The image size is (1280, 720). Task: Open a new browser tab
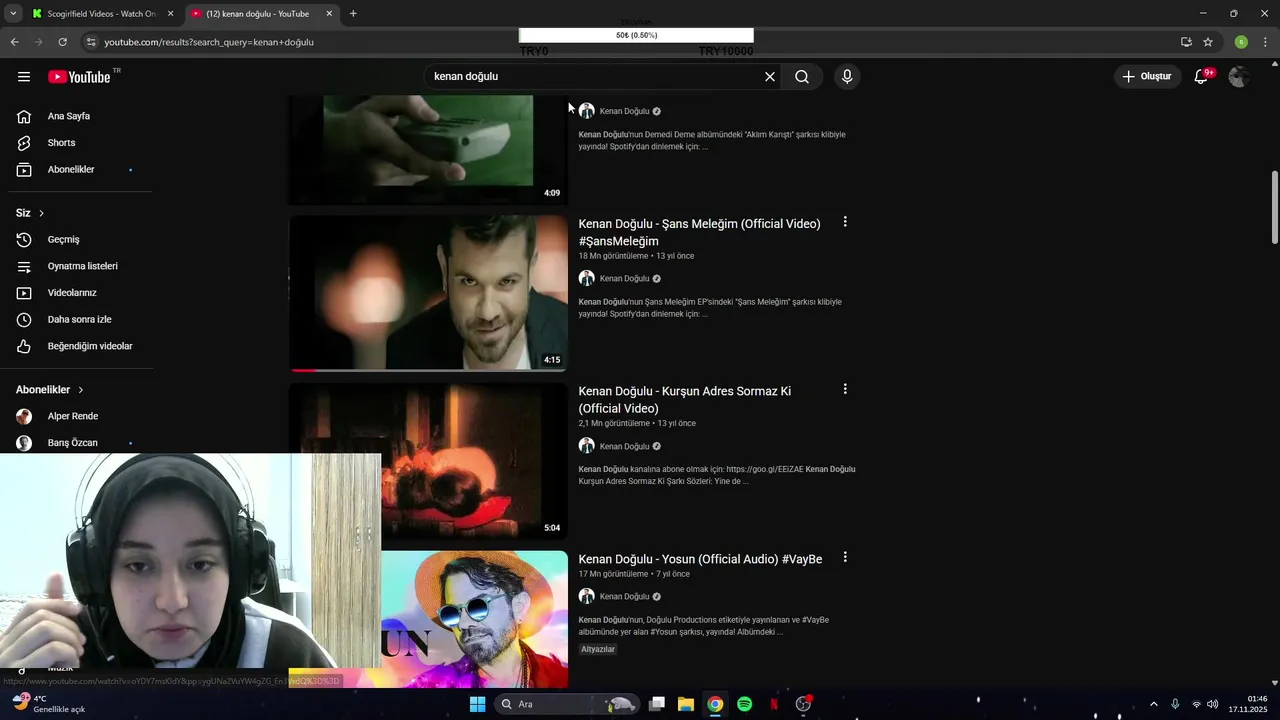tap(353, 14)
